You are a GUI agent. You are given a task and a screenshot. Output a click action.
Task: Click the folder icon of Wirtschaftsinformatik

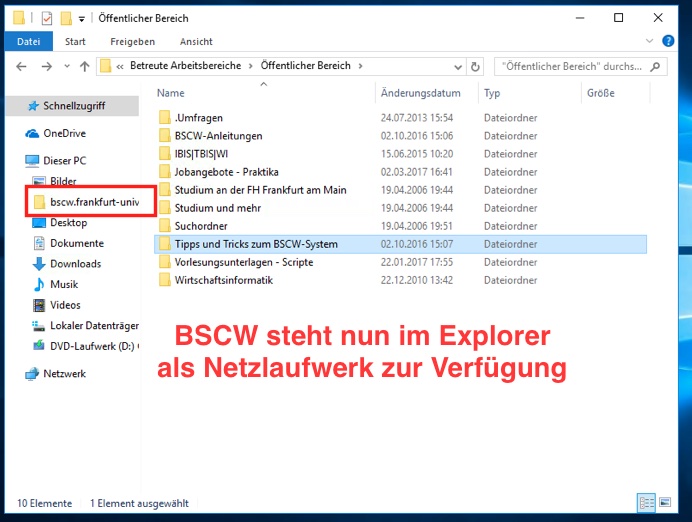(x=165, y=280)
